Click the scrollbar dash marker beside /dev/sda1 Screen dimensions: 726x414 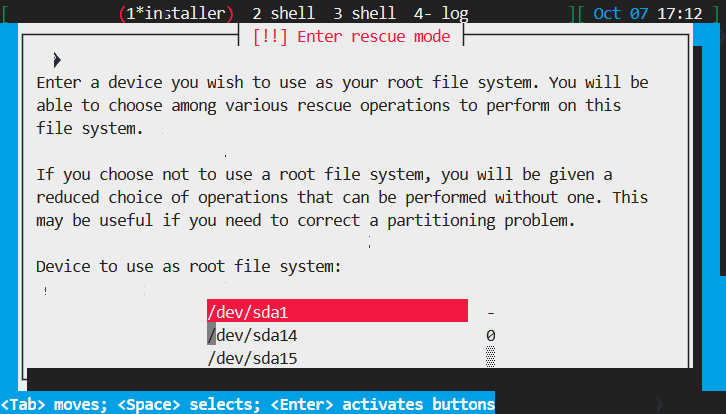(x=491, y=312)
